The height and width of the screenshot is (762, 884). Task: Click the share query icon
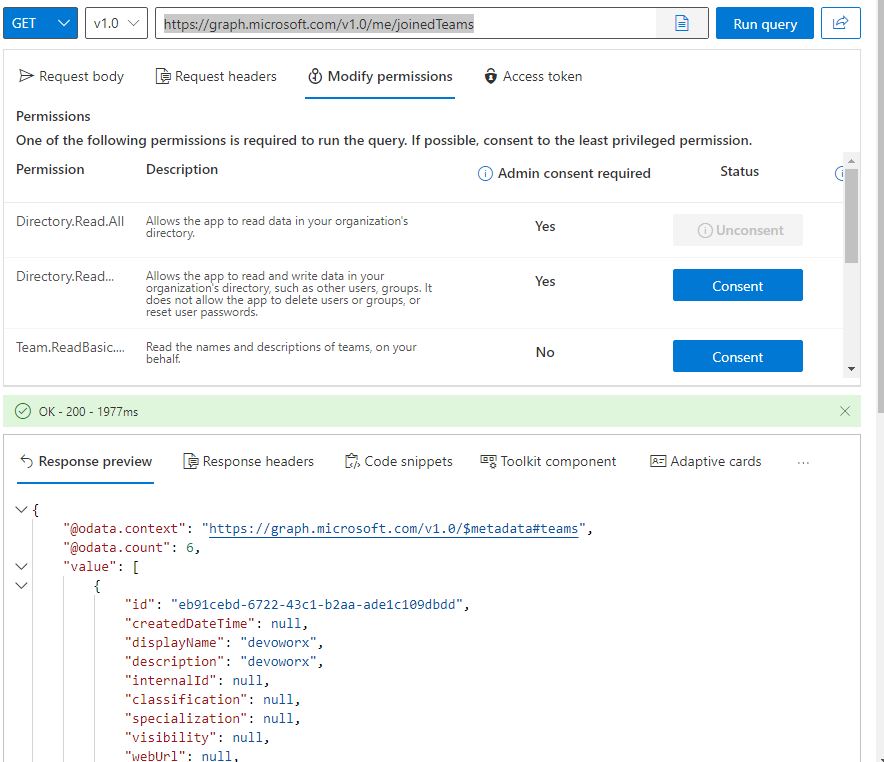841,23
